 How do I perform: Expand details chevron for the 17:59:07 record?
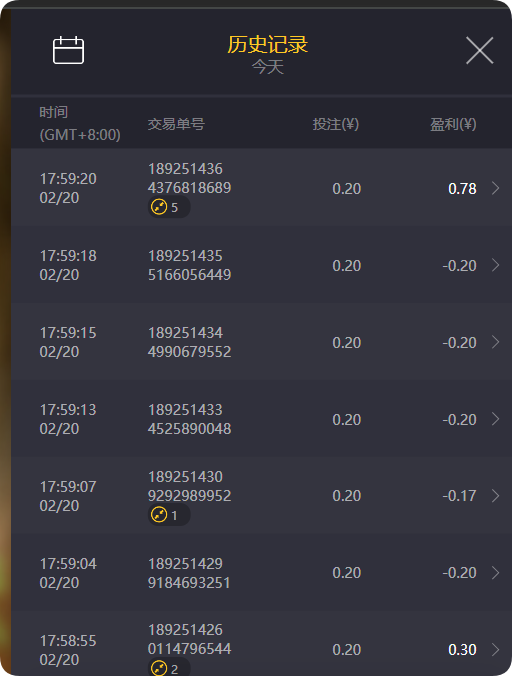[x=496, y=496]
